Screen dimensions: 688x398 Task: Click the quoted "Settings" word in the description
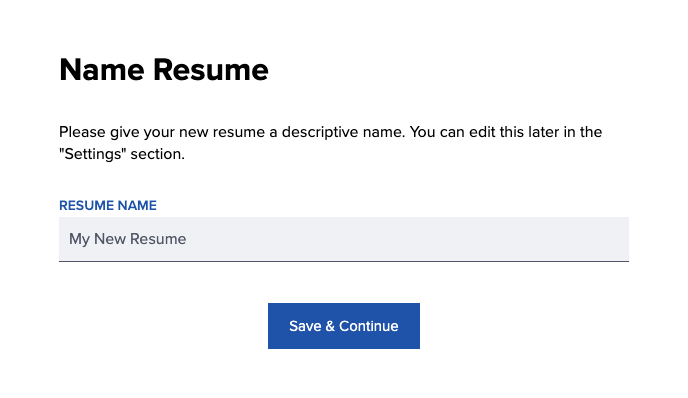coord(93,154)
